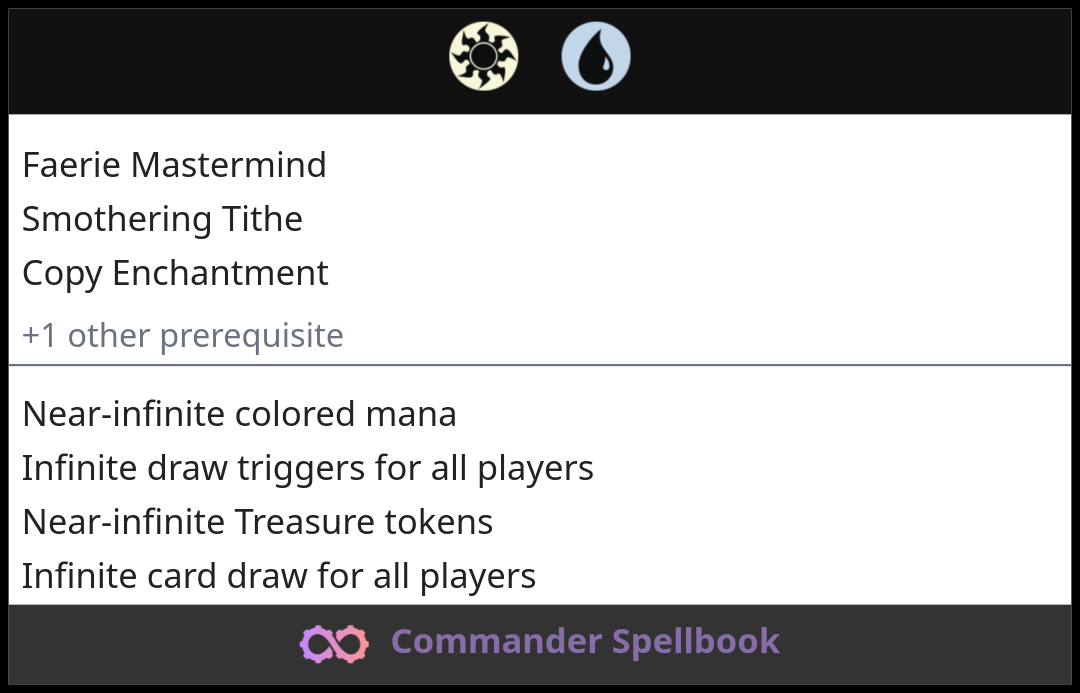Open the Copy Enchantment card entry

[176, 273]
